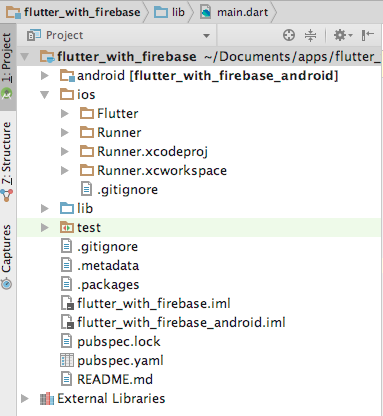383x416 pixels.
Task: Collapse the ios folder arrow
Action: pyautogui.click(x=45, y=95)
